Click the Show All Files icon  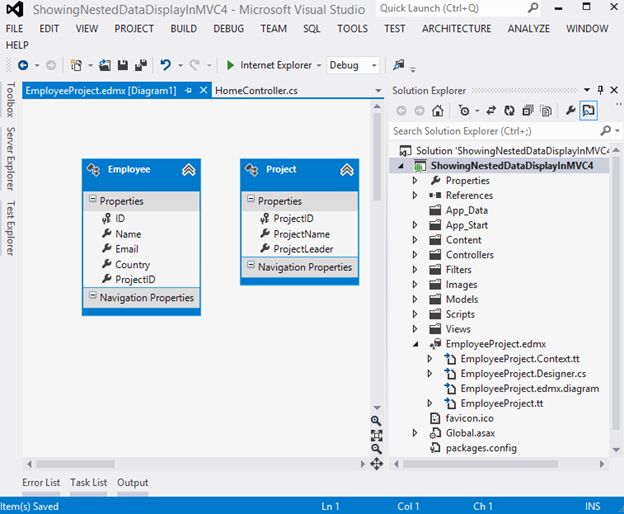(546, 110)
